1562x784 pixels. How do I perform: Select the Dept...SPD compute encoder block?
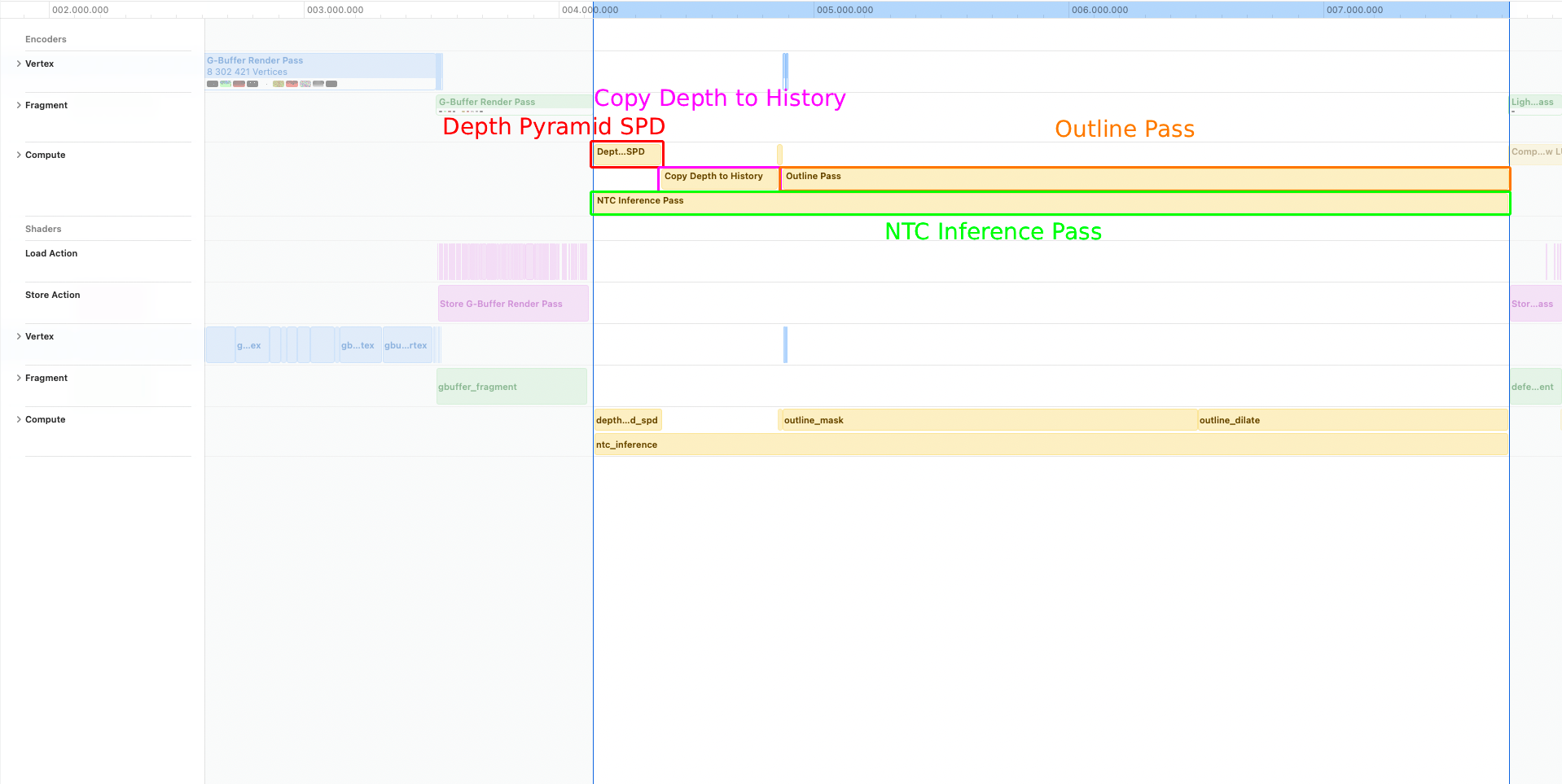[x=626, y=154]
